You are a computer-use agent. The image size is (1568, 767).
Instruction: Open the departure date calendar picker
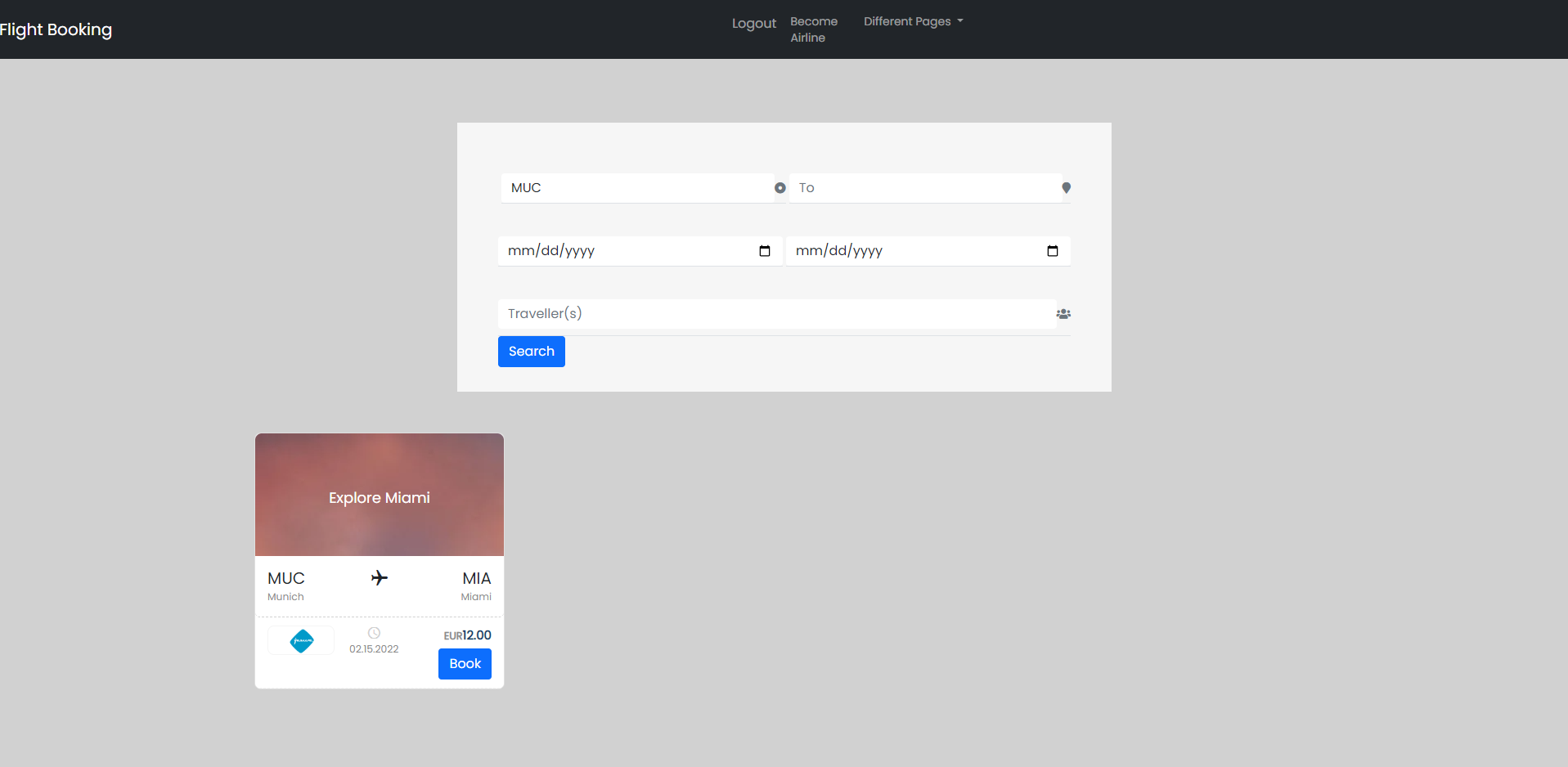(x=764, y=251)
